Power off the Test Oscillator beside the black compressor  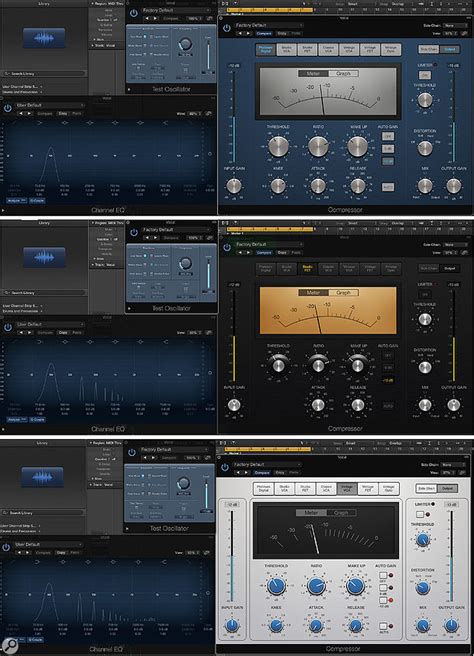(x=133, y=232)
